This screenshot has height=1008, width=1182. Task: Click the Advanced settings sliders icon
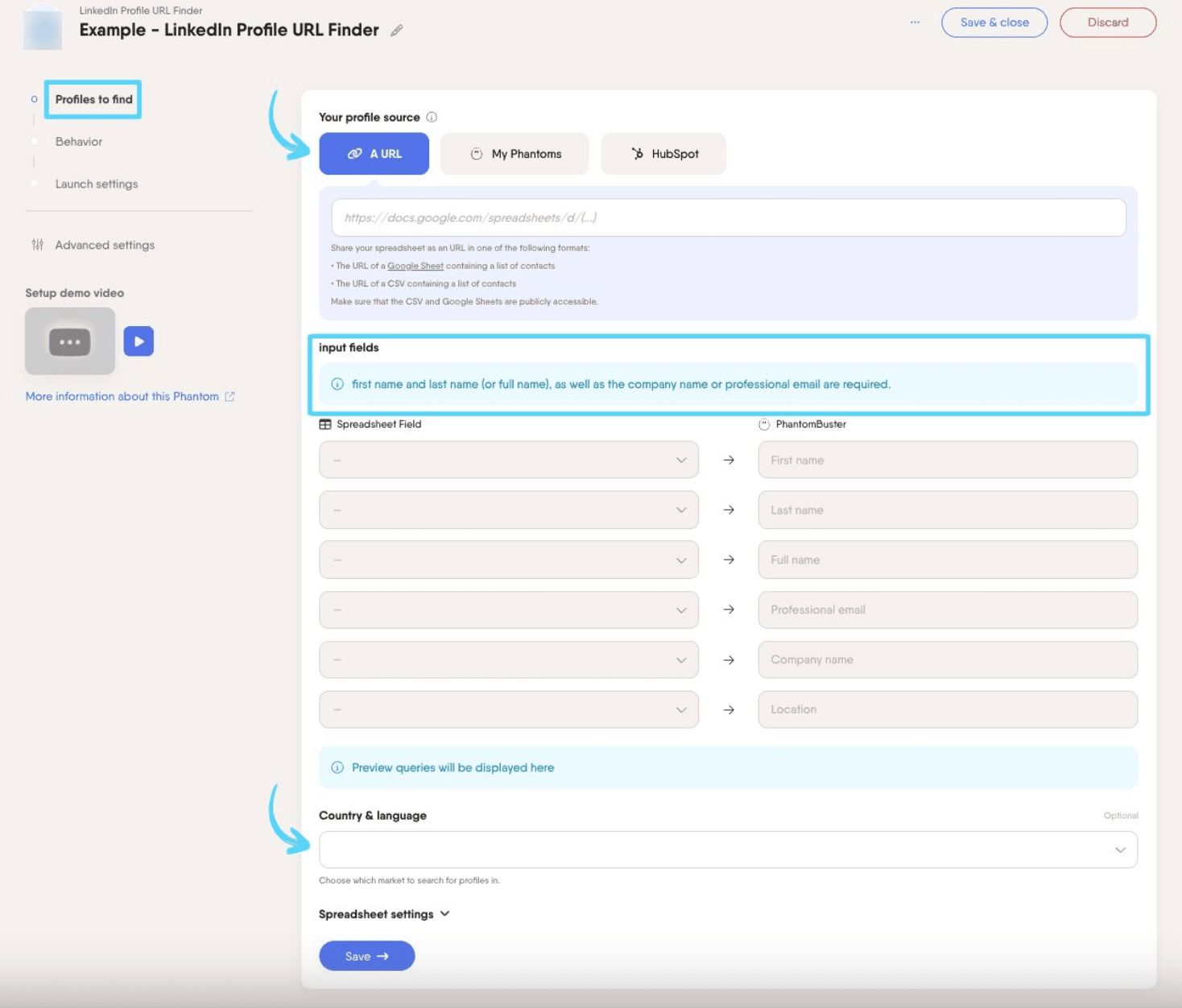37,245
